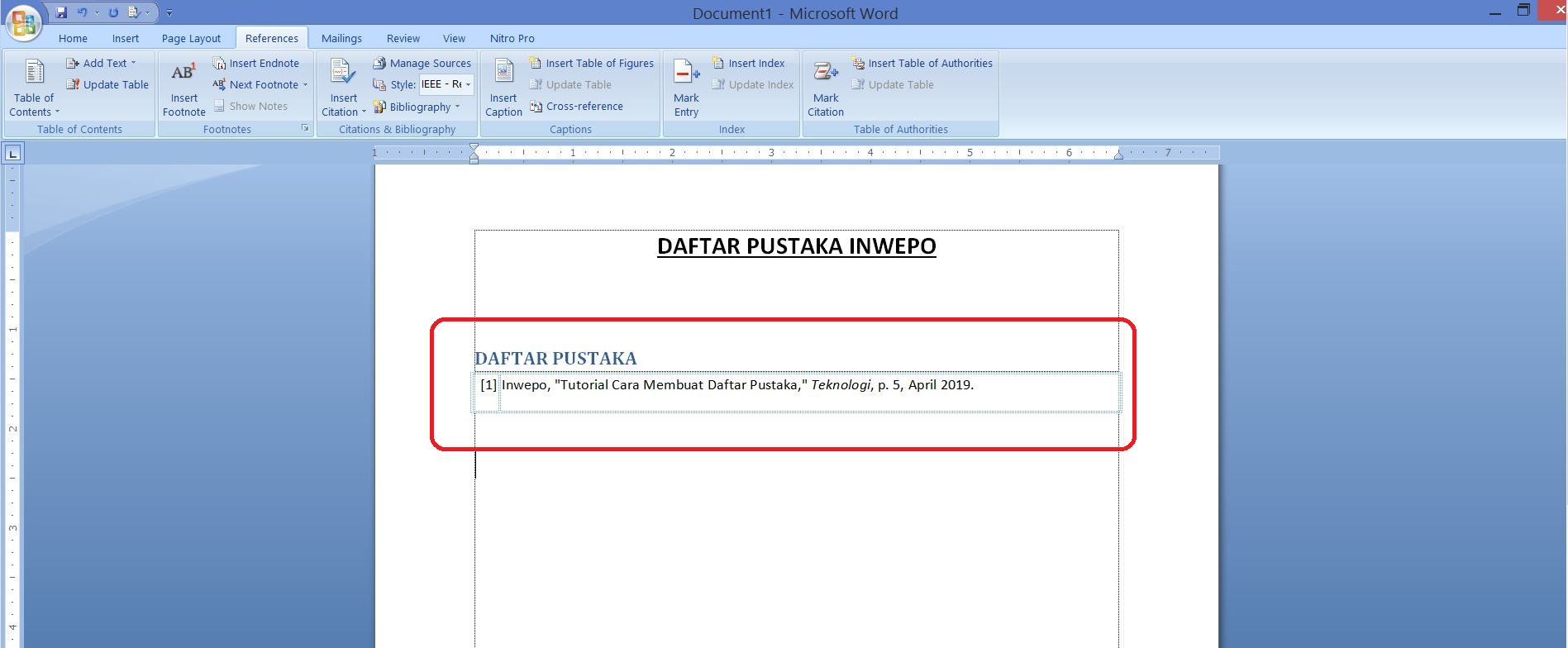
Task: Undo the last action
Action: [82, 12]
